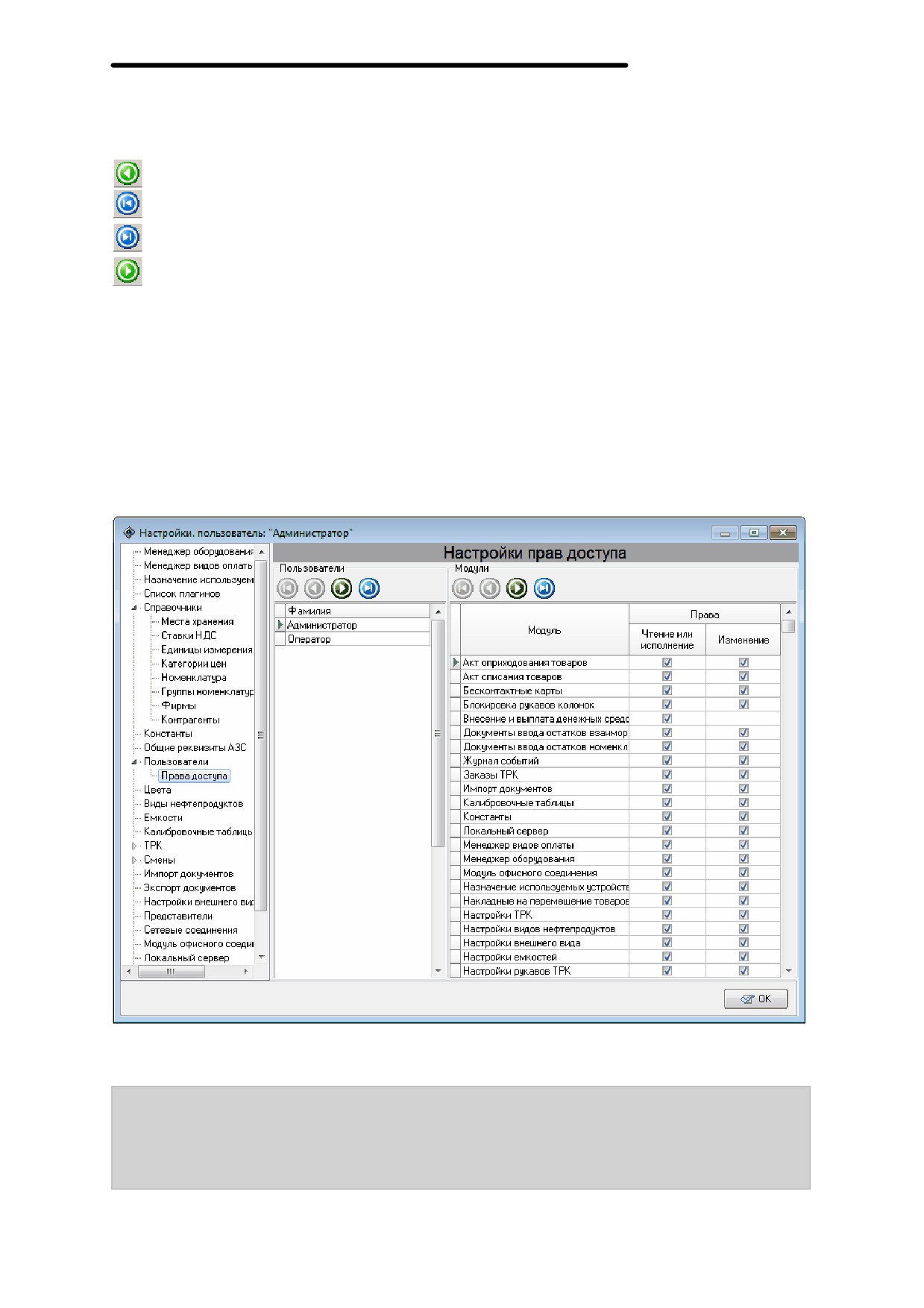Click down arrow of modules table scrollbar

pyautogui.click(x=788, y=970)
